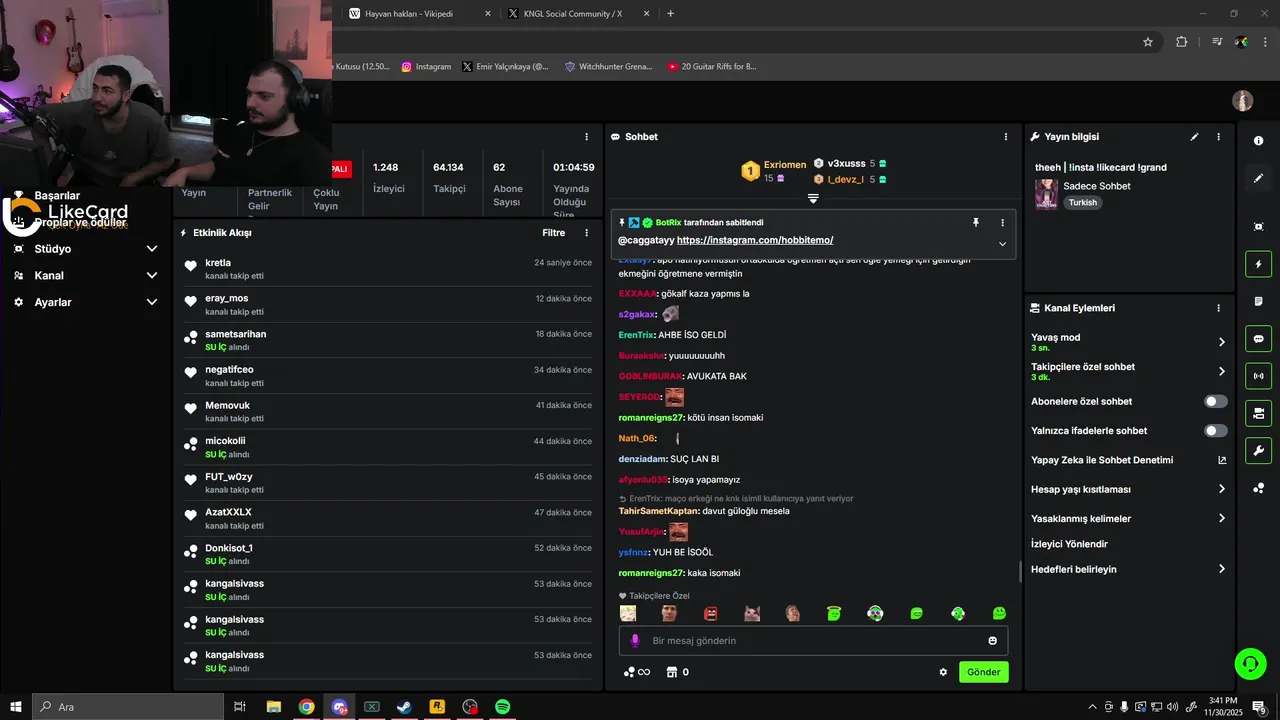Click the Turkish language tag
1280x720 pixels.
click(1082, 203)
